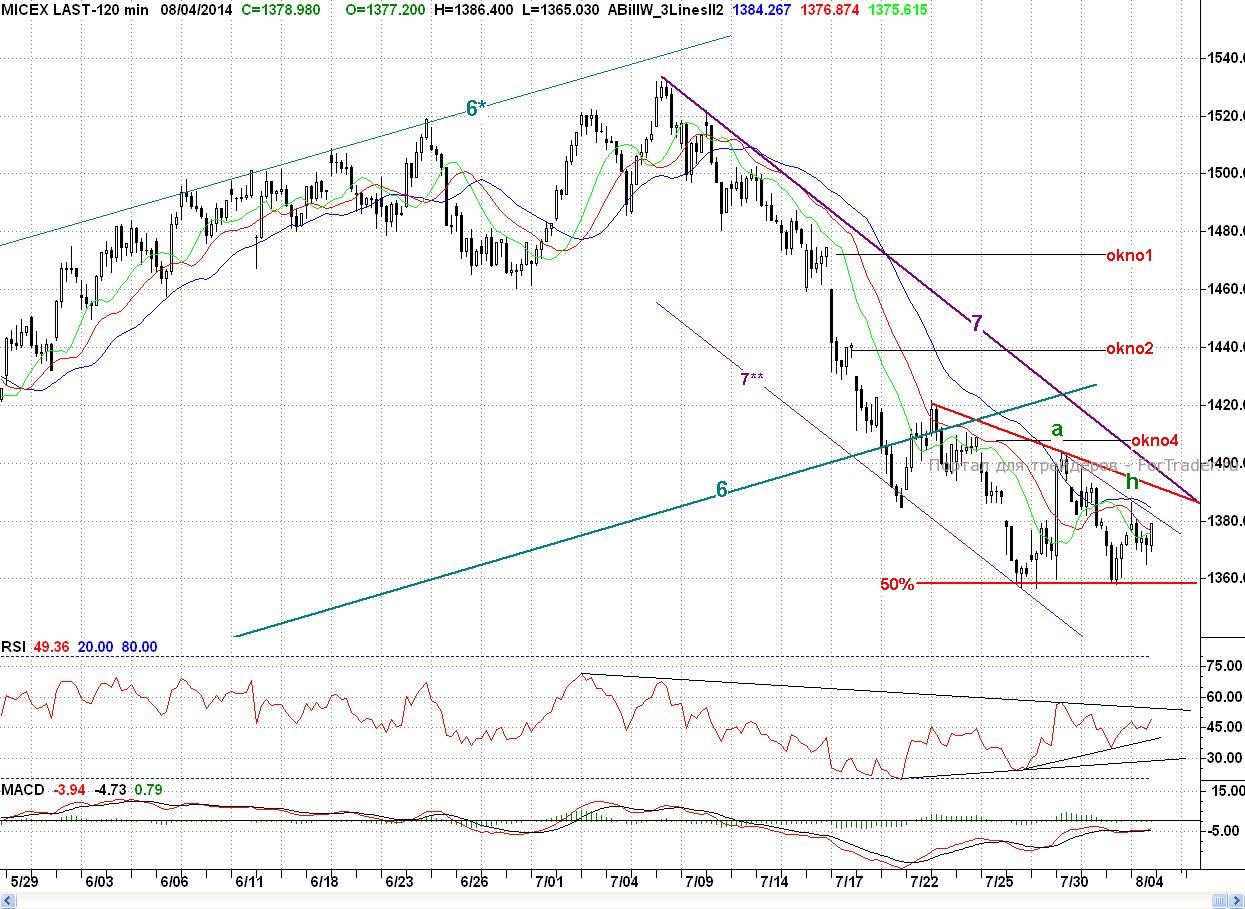Select the okno1 gap label
Screen dimensions: 1245x909
[1129, 256]
